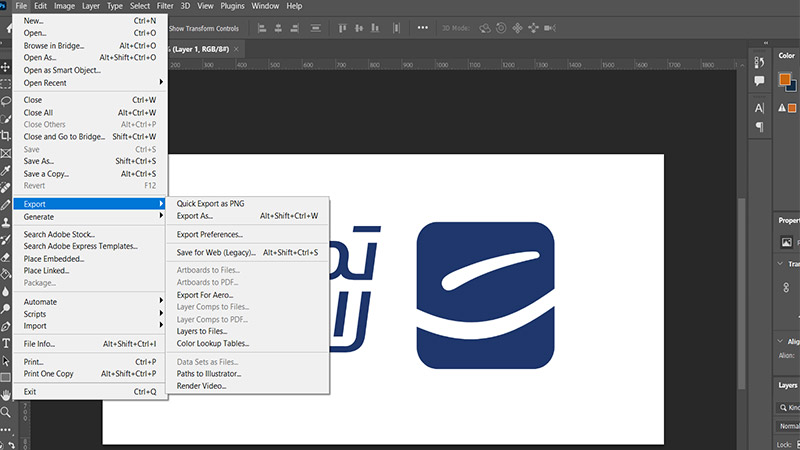
Task: Select the Crop tool in toolbar
Action: (x=6, y=135)
